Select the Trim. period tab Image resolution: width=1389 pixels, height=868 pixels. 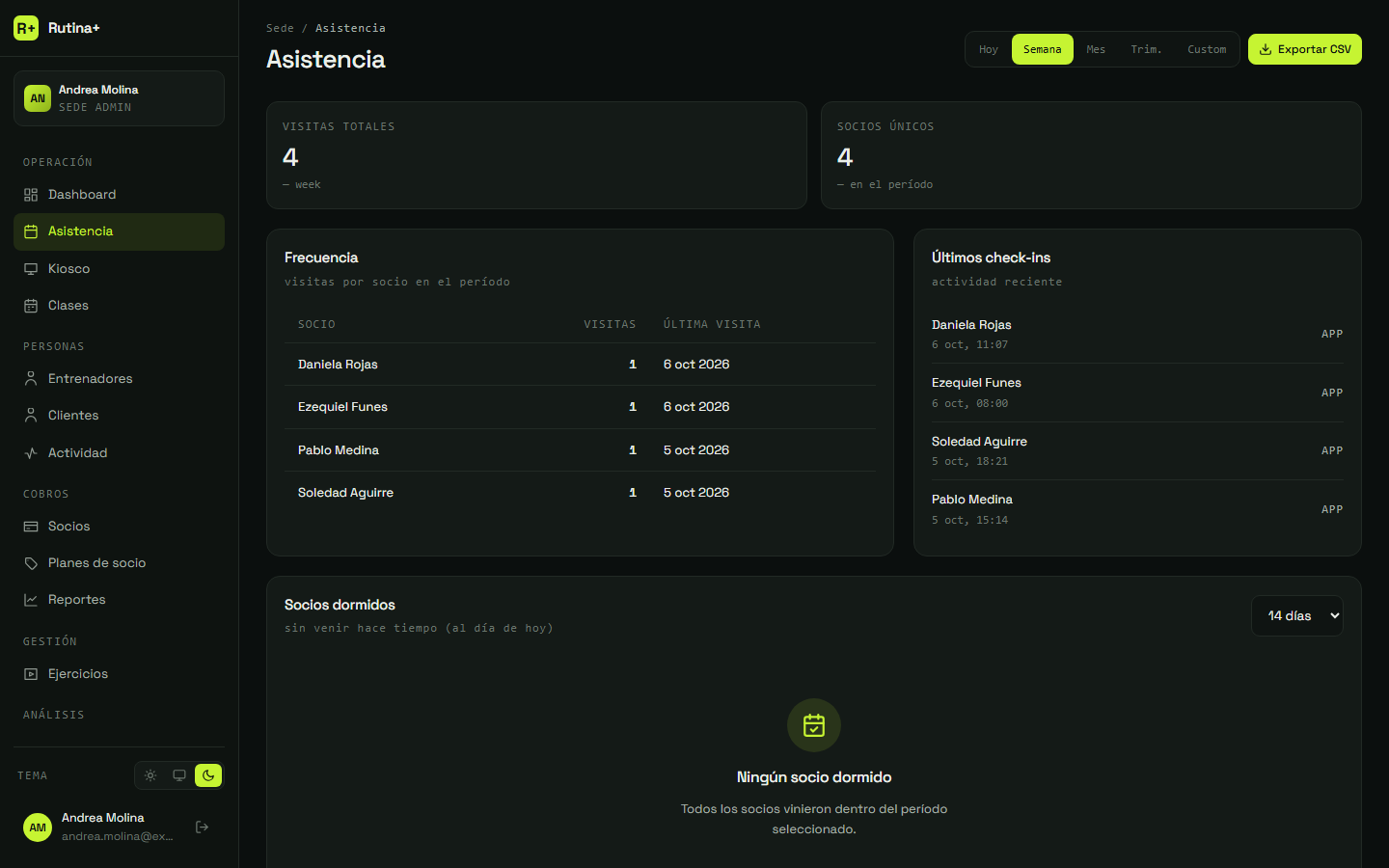(1146, 49)
